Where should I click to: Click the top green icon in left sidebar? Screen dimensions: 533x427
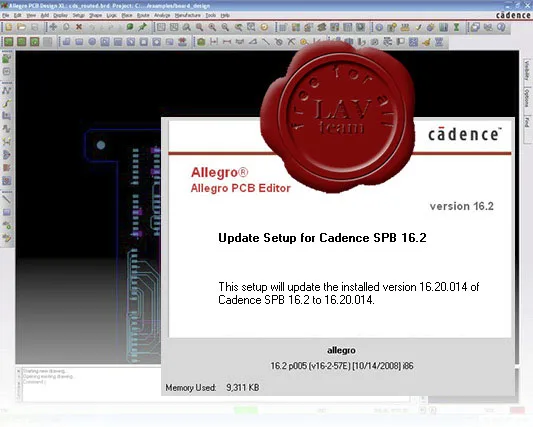click(6, 58)
